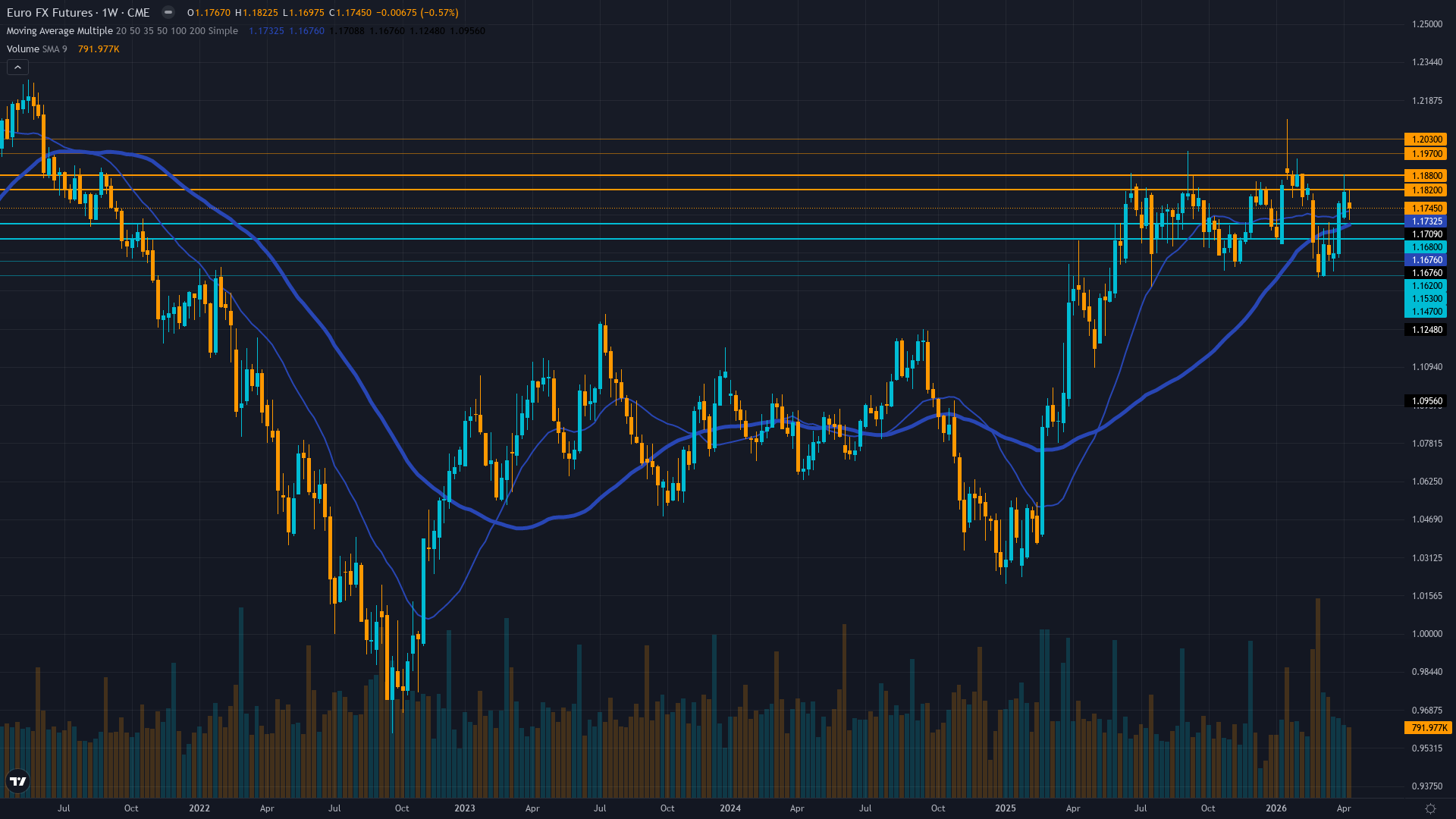Click the high value H1.18225
Image resolution: width=1456 pixels, height=819 pixels.
point(256,13)
